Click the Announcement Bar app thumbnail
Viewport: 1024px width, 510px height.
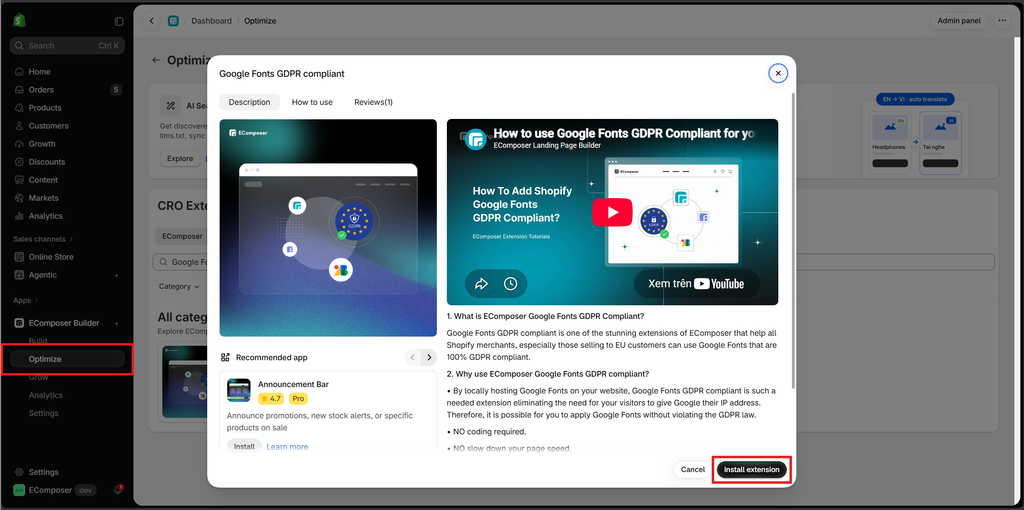pos(239,390)
